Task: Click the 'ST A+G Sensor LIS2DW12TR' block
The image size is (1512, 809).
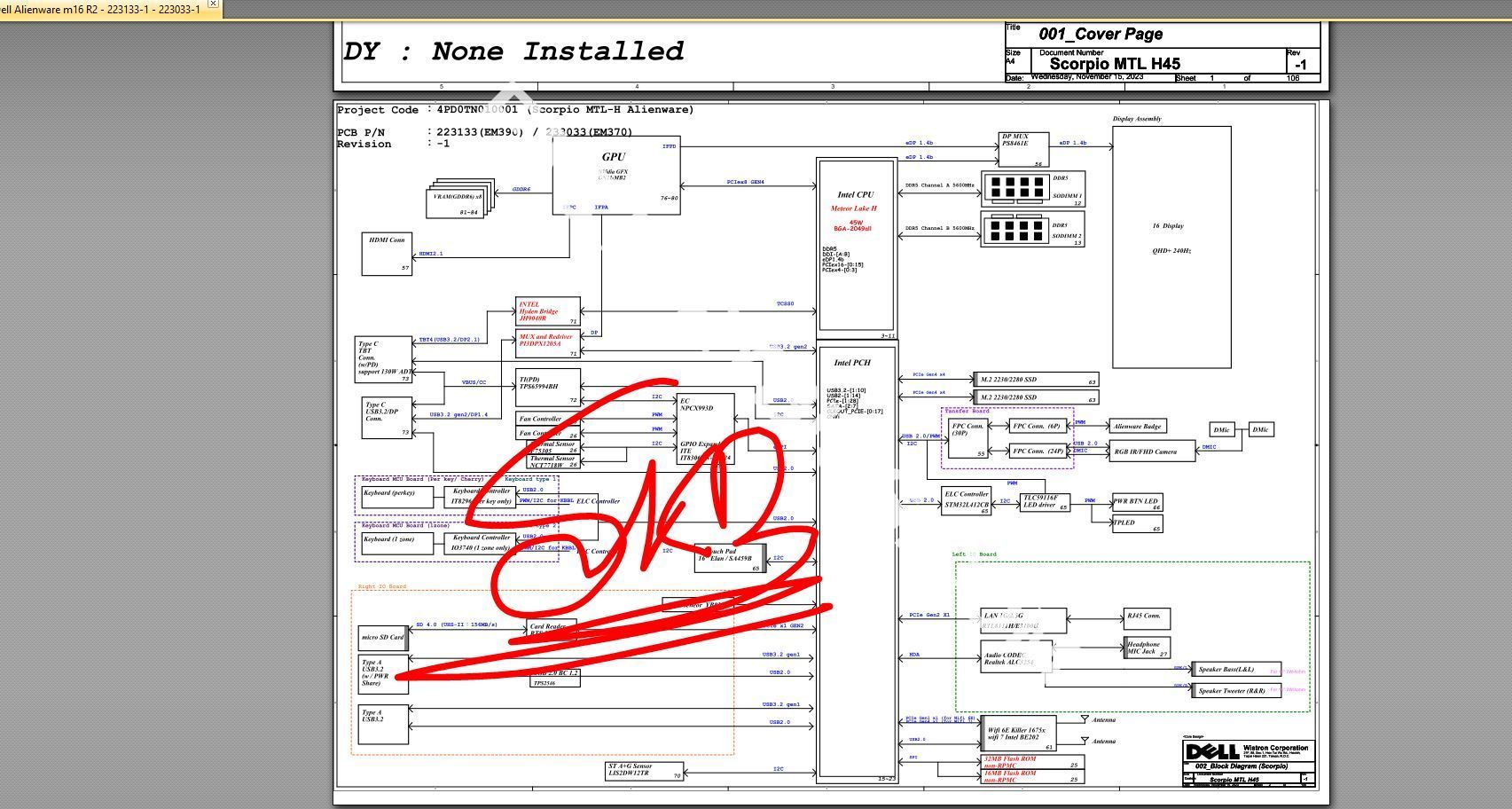Action: coord(645,771)
